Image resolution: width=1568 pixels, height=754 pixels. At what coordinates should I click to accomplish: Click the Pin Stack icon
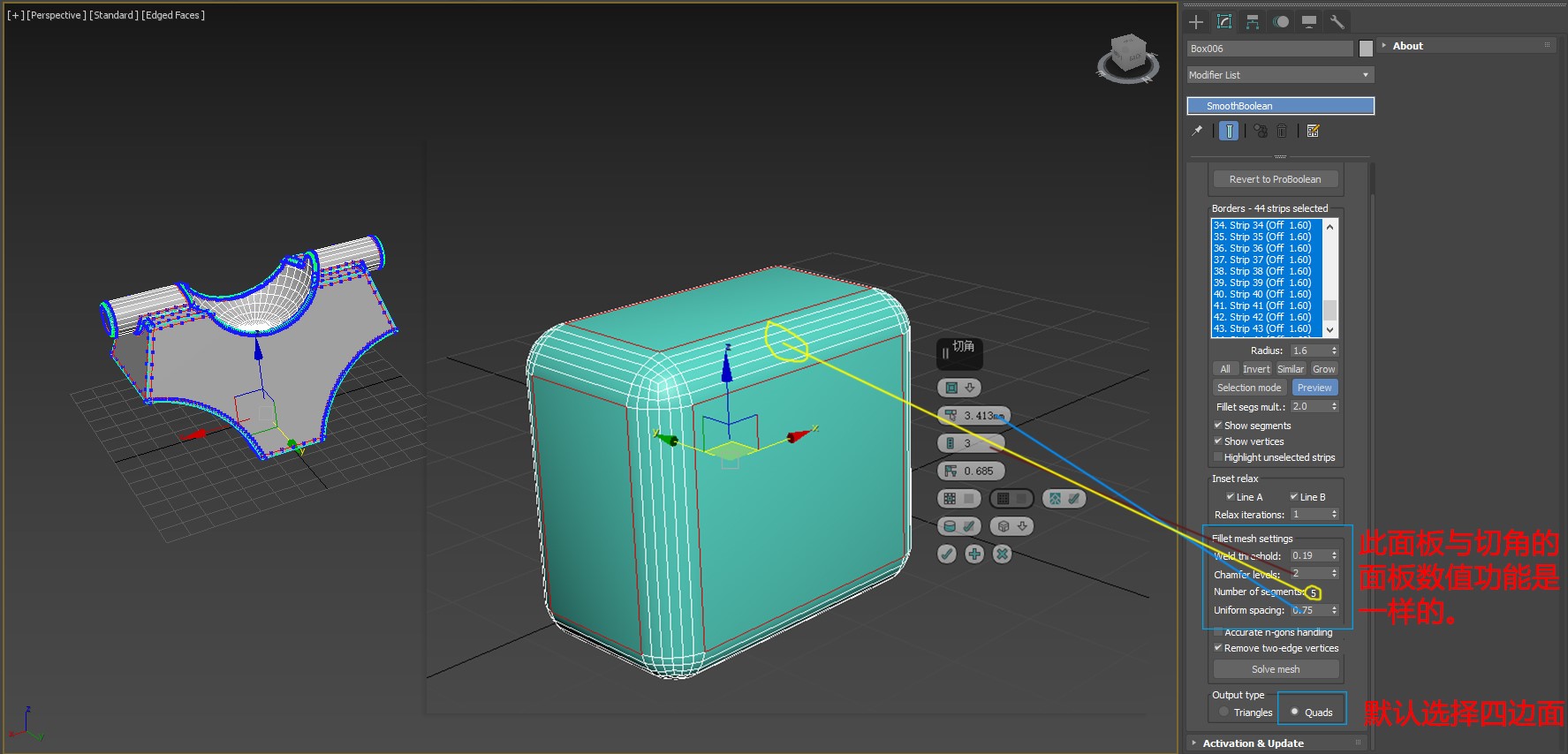point(1197,131)
